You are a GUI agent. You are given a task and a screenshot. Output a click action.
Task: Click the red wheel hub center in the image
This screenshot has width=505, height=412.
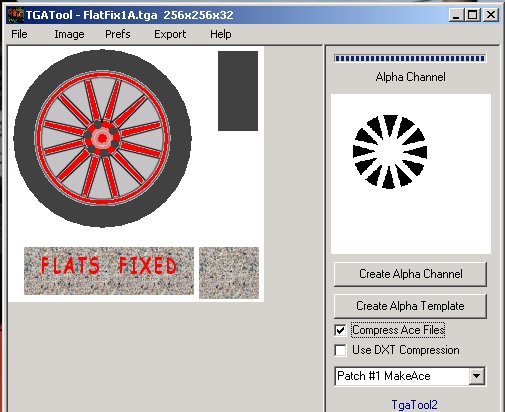point(102,138)
